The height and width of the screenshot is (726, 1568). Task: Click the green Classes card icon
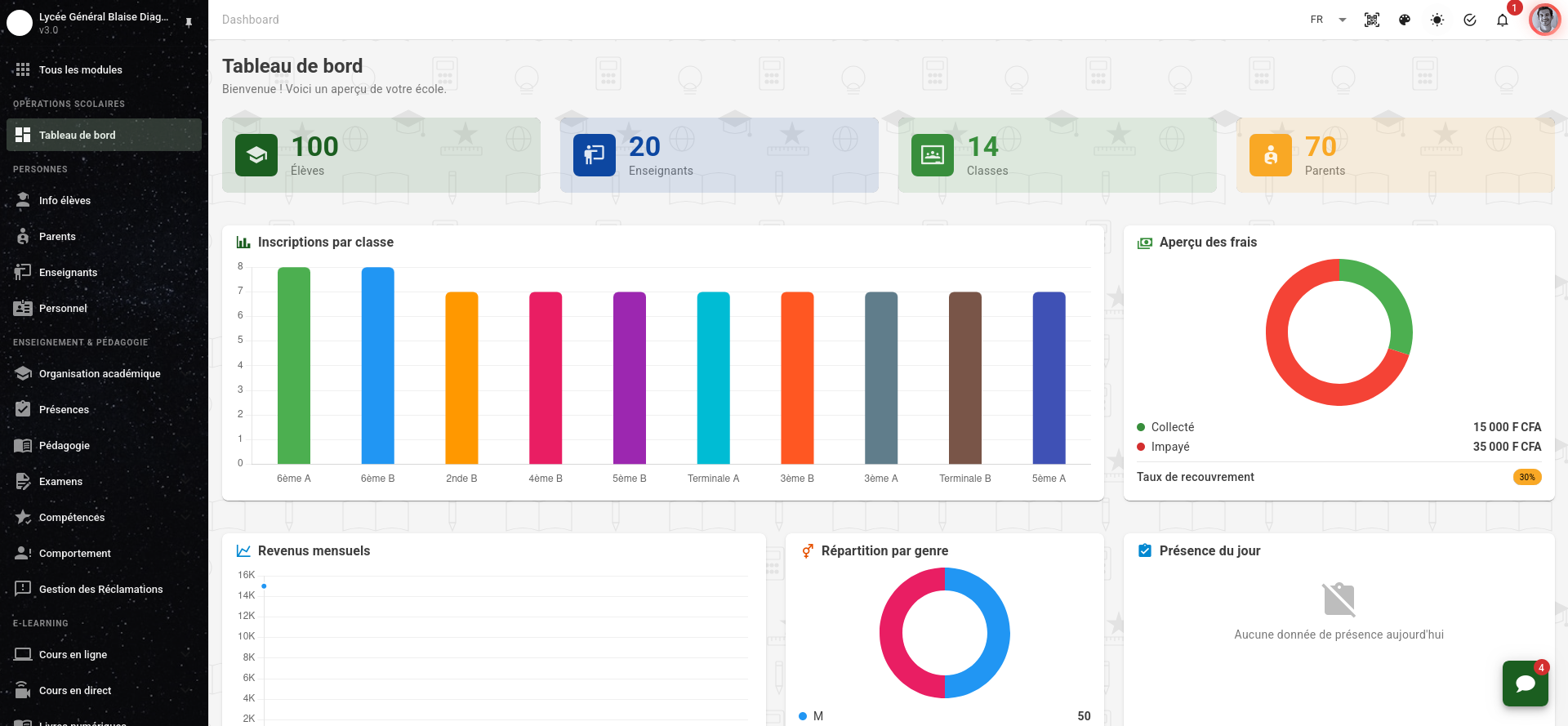[x=933, y=155]
